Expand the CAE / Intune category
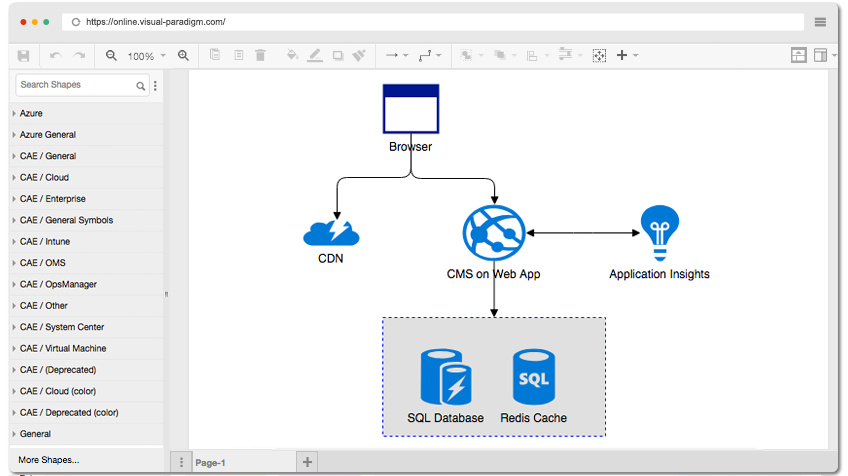This screenshot has width=848, height=476. pos(87,242)
